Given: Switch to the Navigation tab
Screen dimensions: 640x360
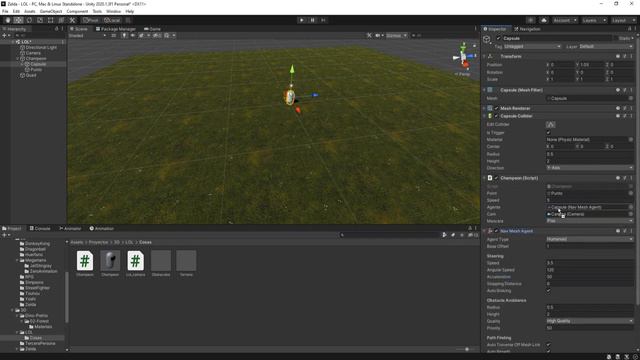Looking at the screenshot, I should pyautogui.click(x=527, y=29).
